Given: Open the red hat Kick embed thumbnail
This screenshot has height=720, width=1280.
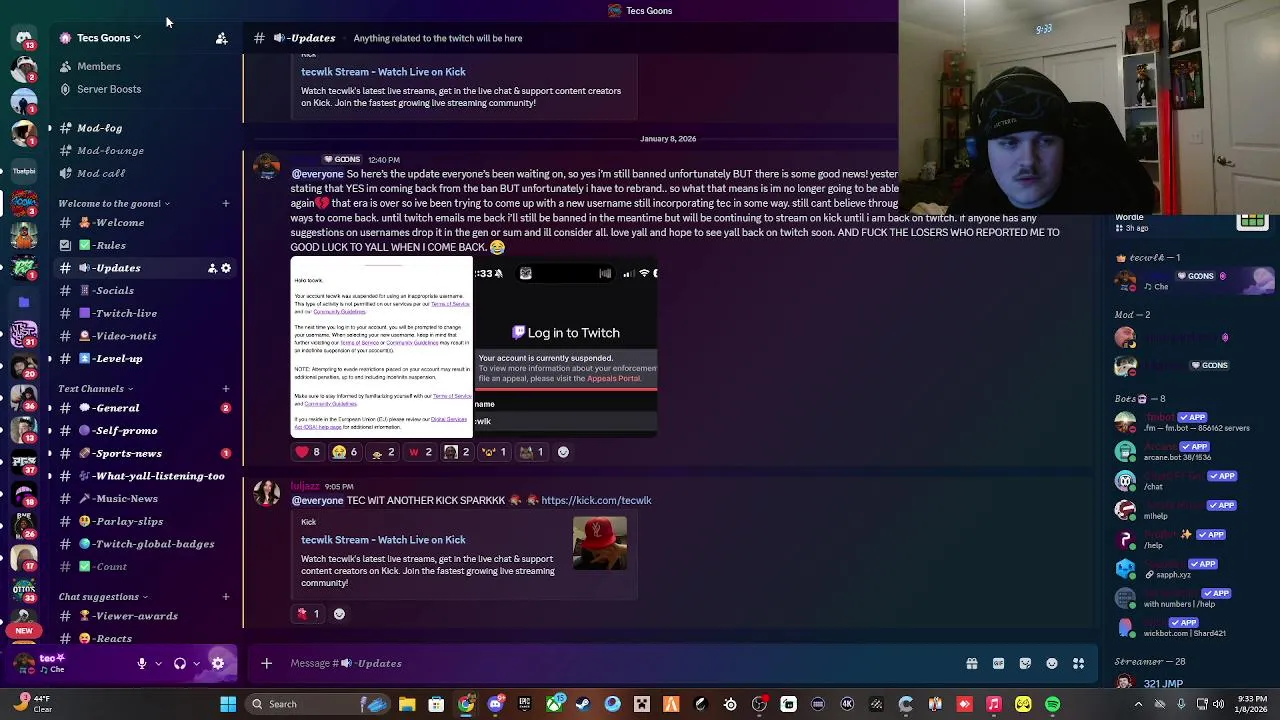Looking at the screenshot, I should [x=600, y=543].
